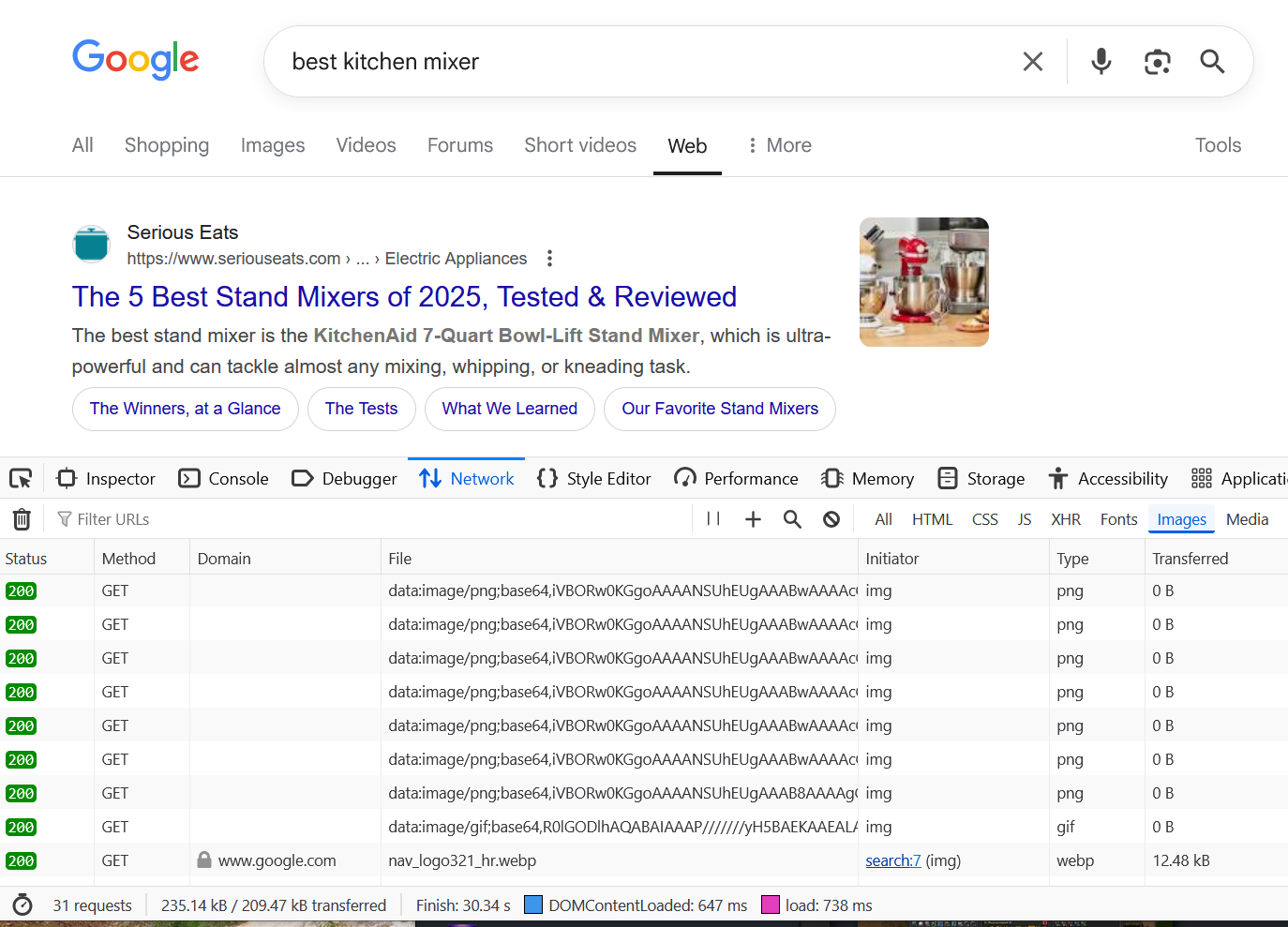This screenshot has width=1288, height=927.
Task: Open the Performance panel
Action: (736, 479)
